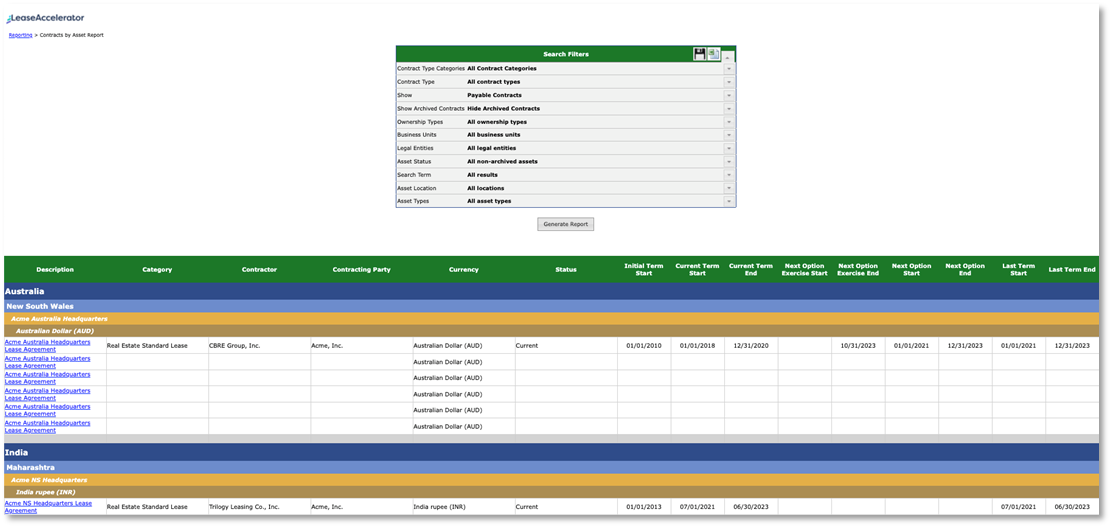1111x527 pixels.
Task: Click the Status column header
Action: pyautogui.click(x=565, y=269)
